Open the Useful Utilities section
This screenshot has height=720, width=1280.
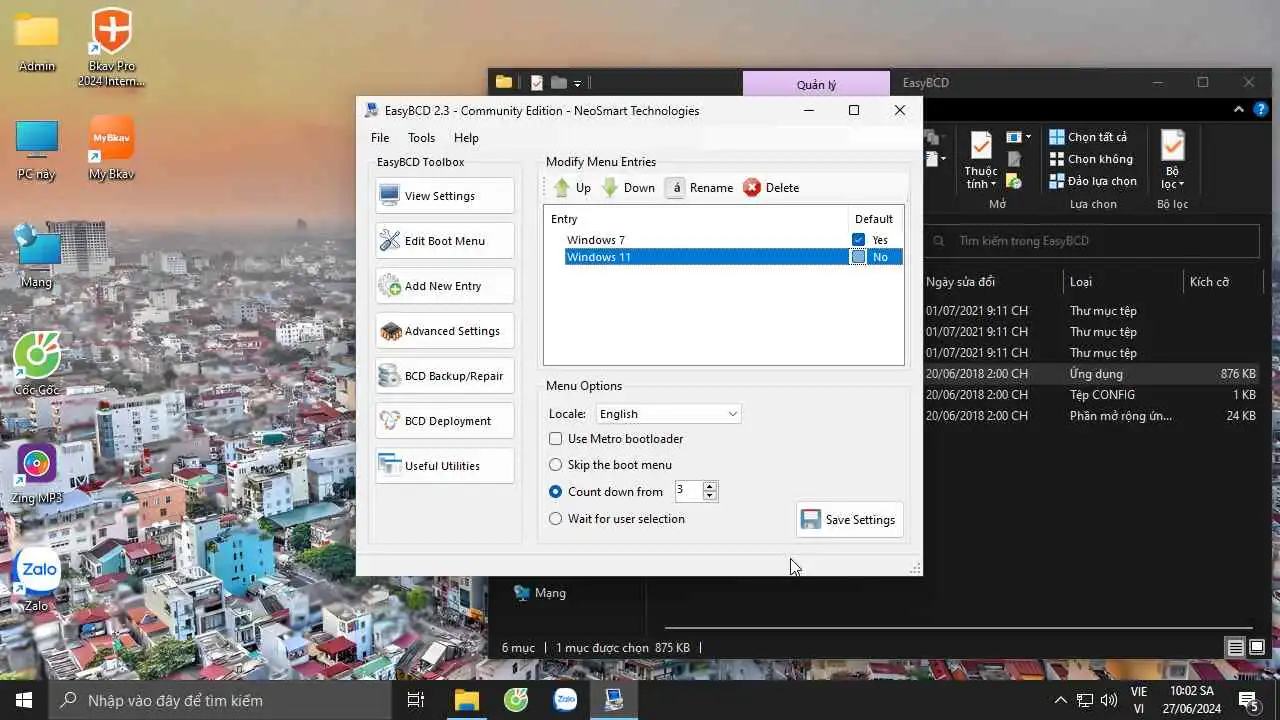tap(445, 466)
